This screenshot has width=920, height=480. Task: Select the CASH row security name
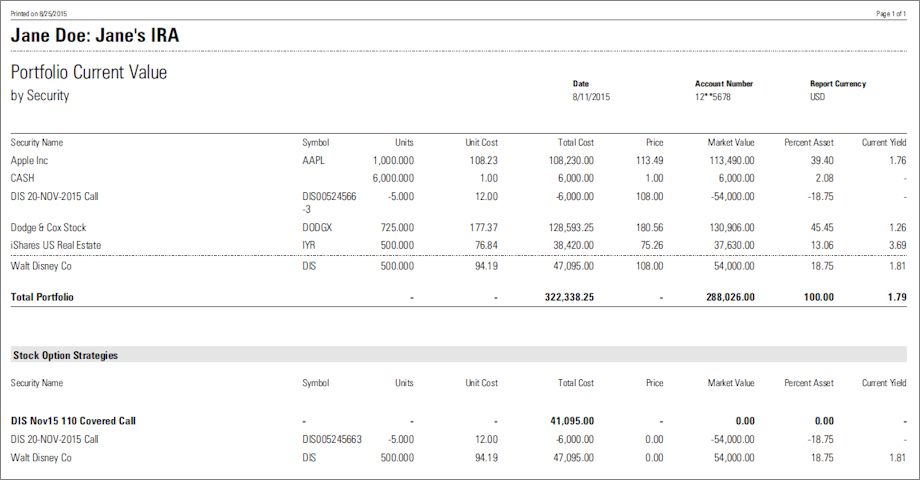tap(23, 177)
